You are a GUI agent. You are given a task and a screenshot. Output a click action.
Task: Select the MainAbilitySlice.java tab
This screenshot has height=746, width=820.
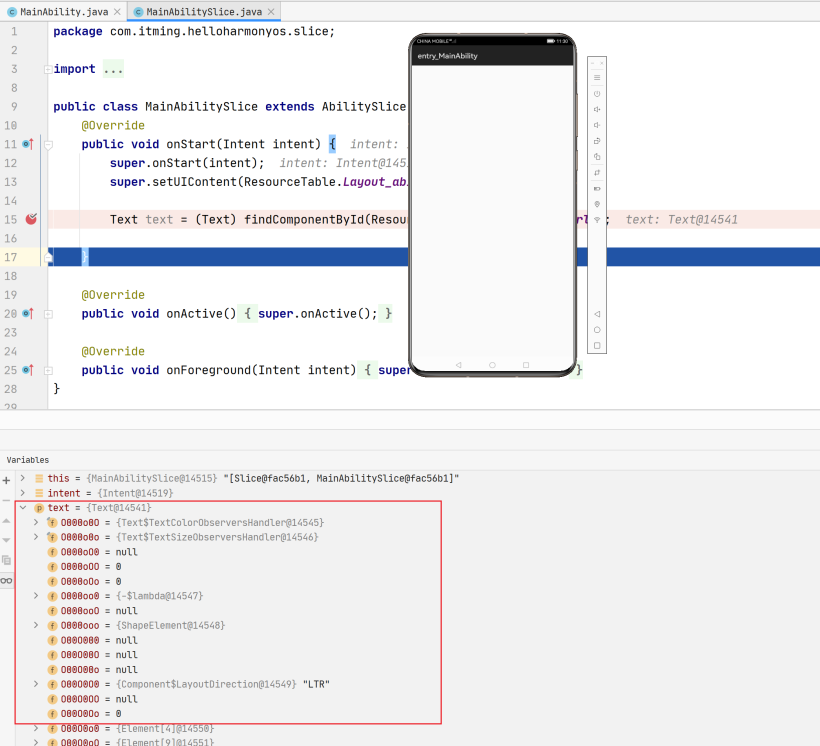point(203,12)
